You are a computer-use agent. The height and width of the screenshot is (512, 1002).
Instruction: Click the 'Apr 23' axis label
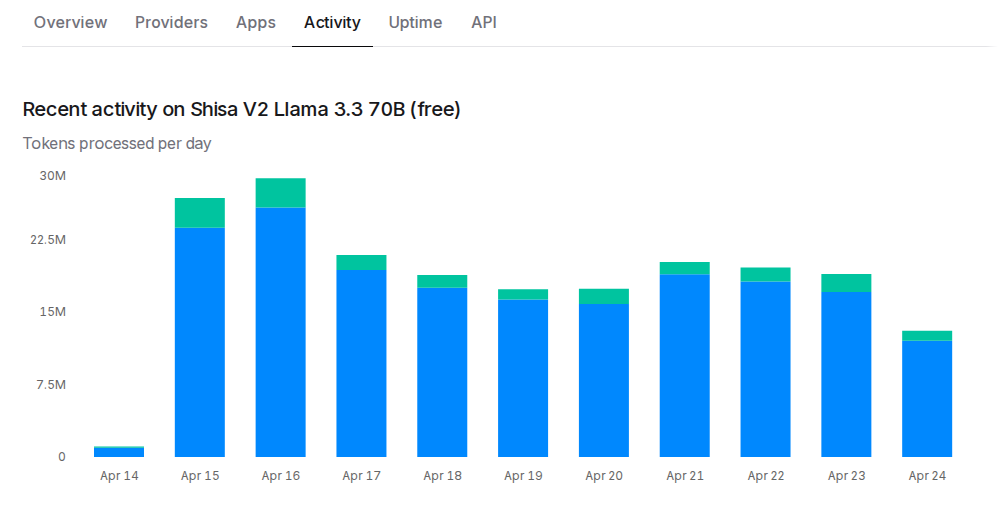[x=846, y=476]
